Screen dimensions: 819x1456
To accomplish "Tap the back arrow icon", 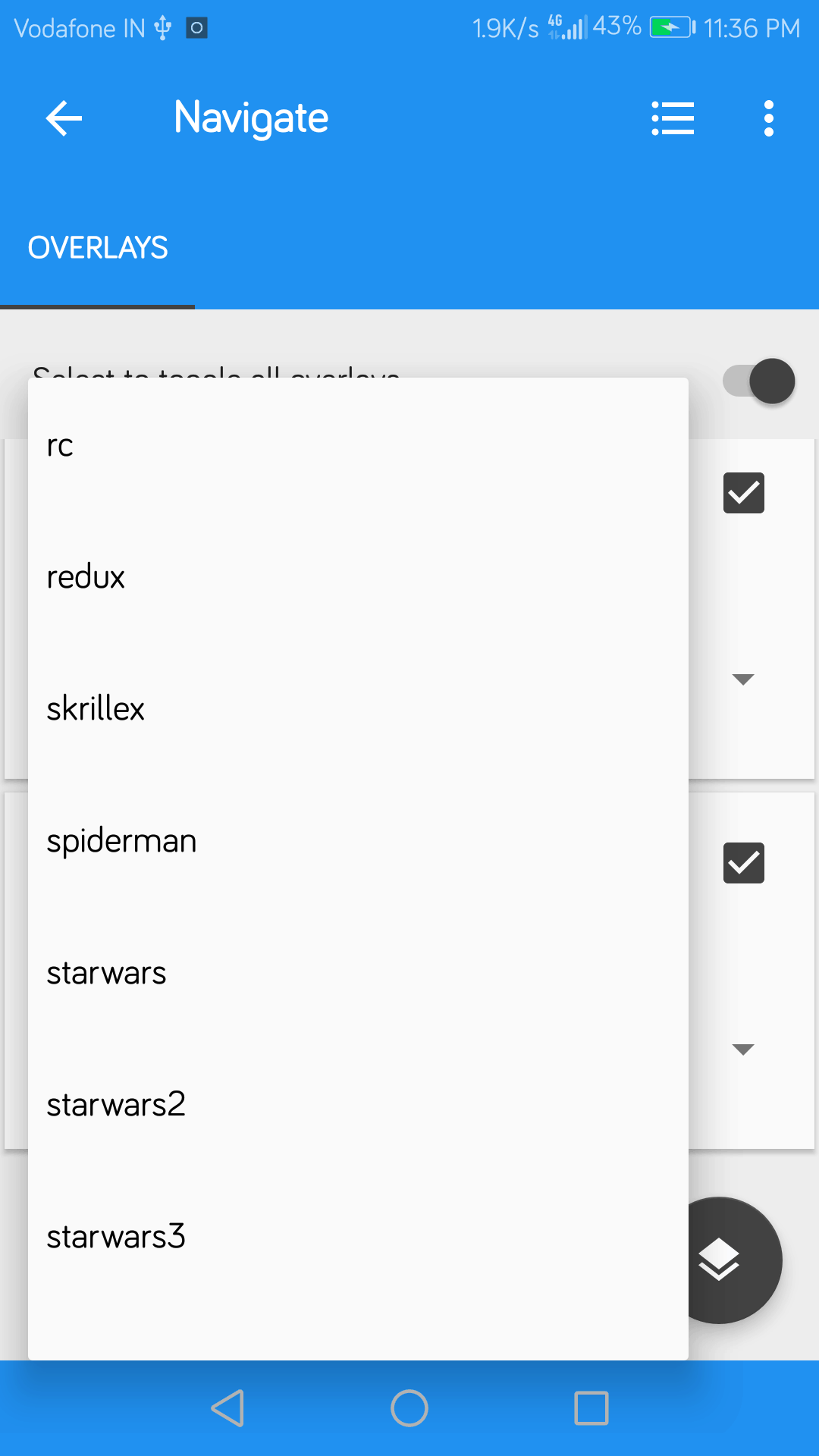I will click(64, 118).
